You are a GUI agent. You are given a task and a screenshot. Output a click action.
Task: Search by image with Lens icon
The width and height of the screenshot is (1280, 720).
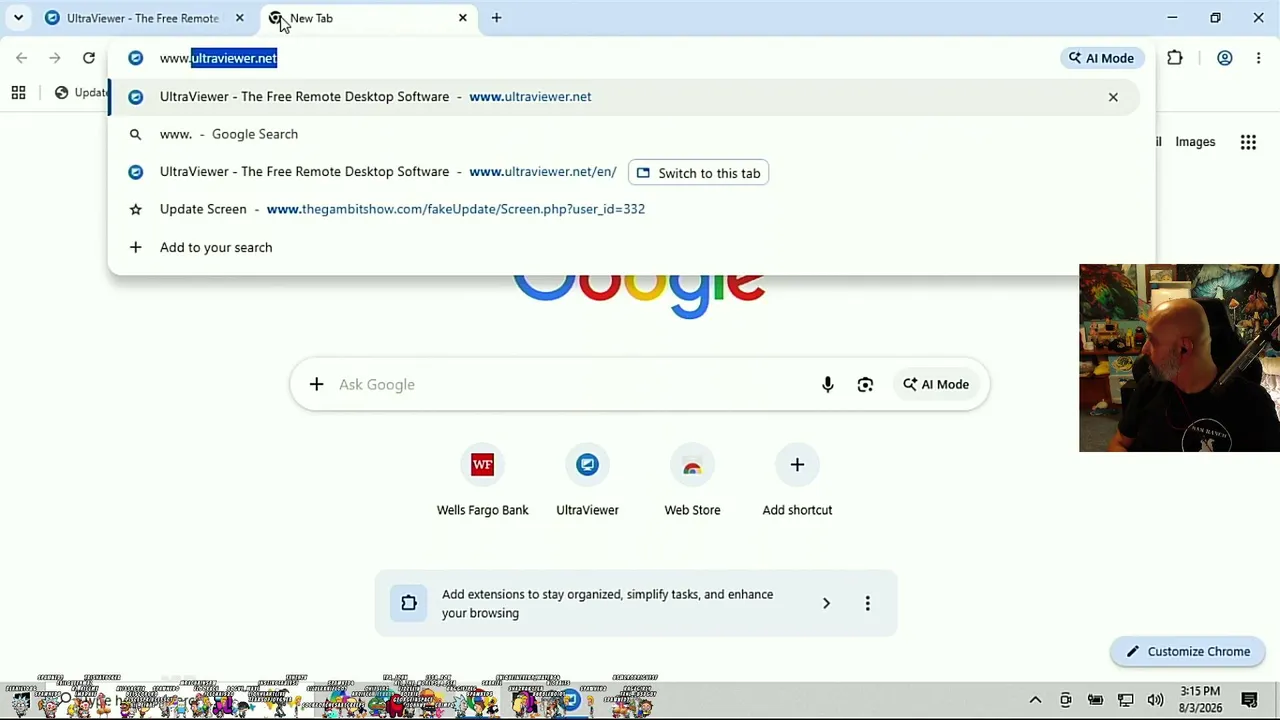tap(865, 384)
